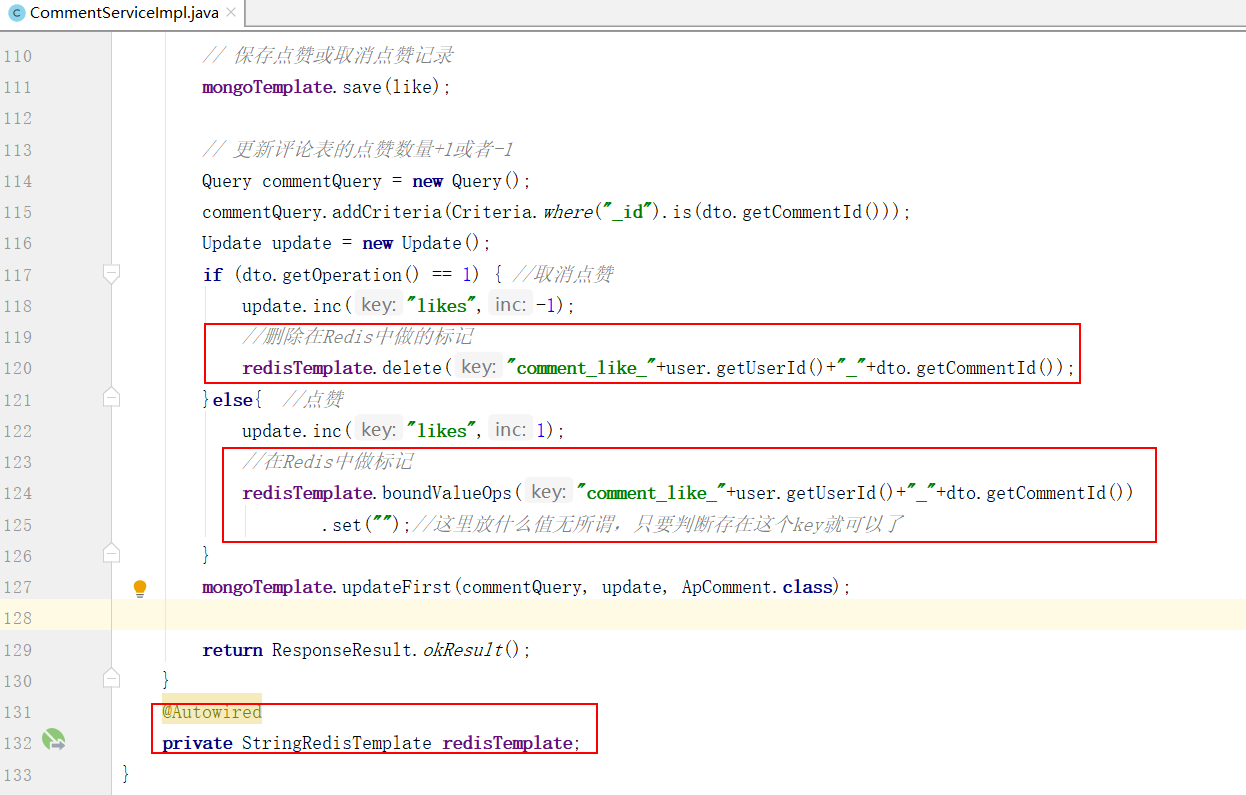Click the fold end marker on line 126
1246x795 pixels.
[112, 553]
